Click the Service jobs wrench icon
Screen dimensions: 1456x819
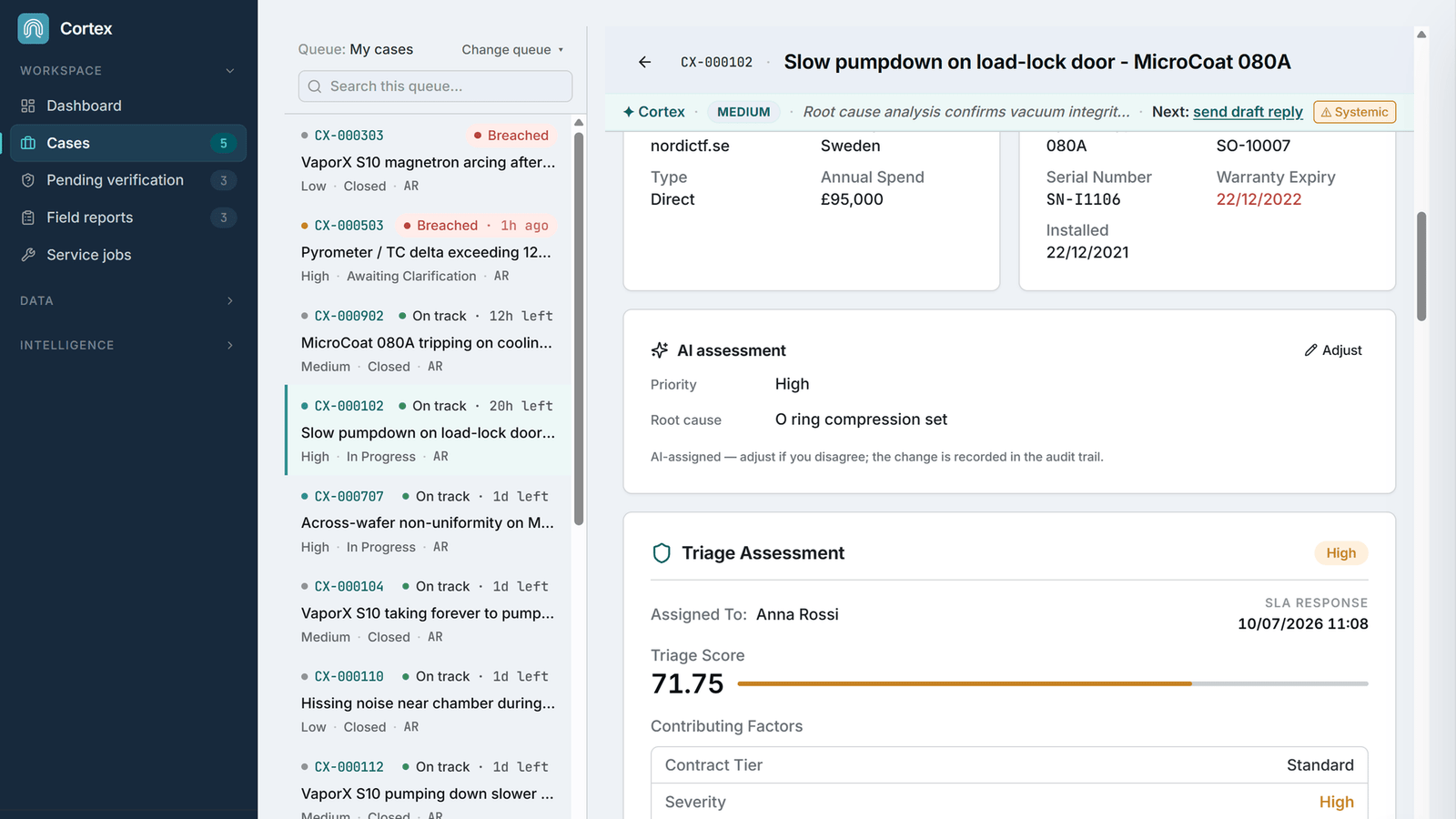[x=28, y=255]
